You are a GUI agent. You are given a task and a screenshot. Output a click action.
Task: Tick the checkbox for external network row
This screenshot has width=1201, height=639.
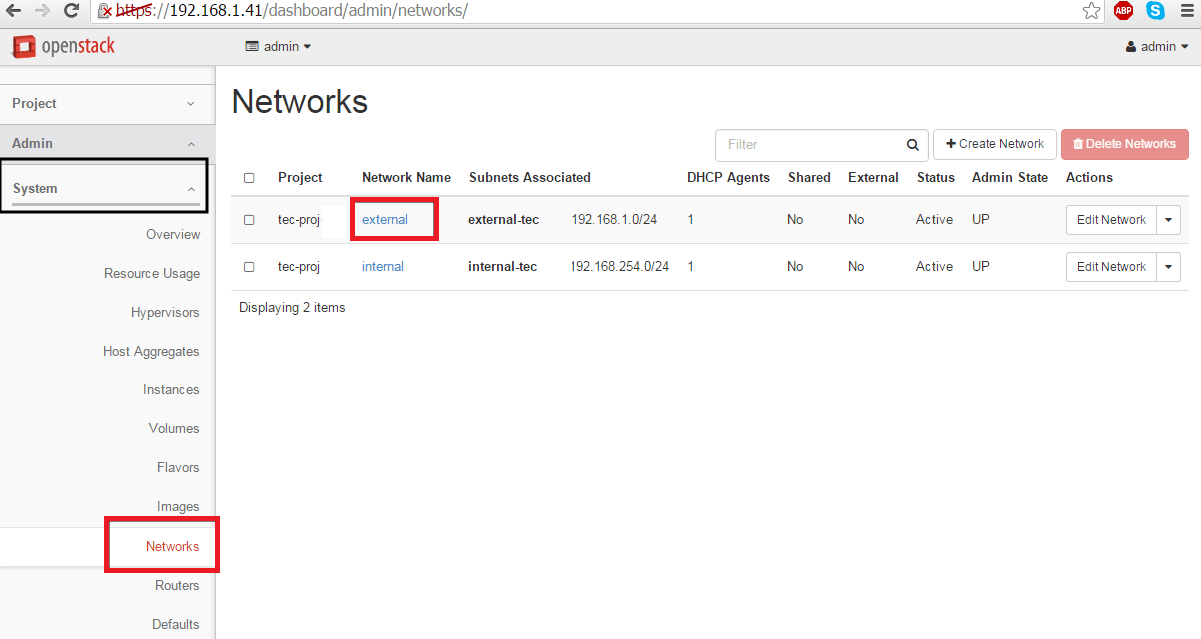click(x=249, y=220)
